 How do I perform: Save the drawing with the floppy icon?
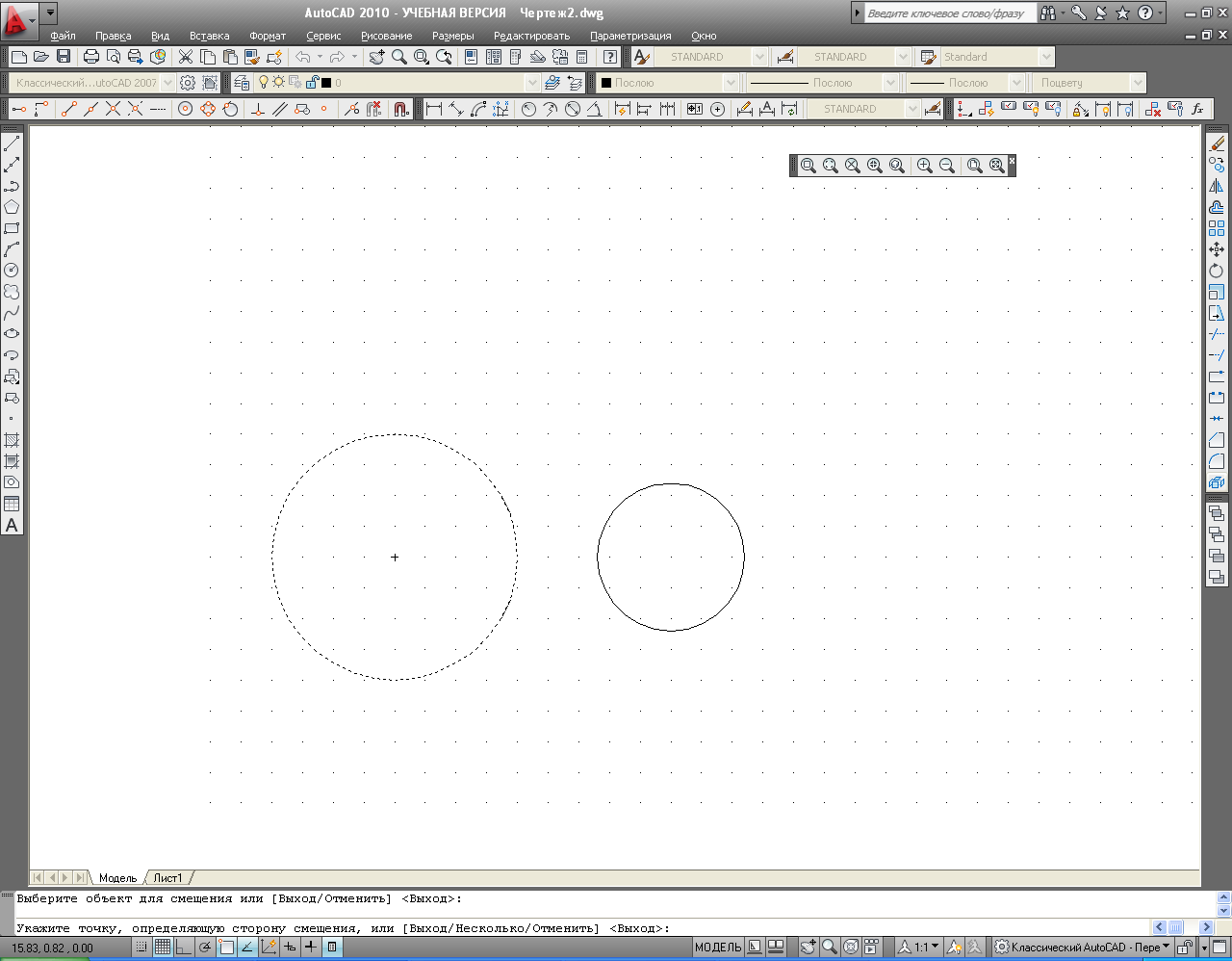click(64, 57)
